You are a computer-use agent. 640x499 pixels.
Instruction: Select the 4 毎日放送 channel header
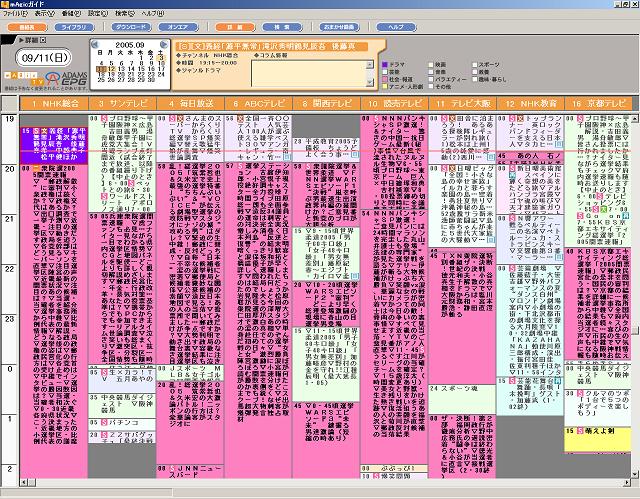[x=190, y=103]
